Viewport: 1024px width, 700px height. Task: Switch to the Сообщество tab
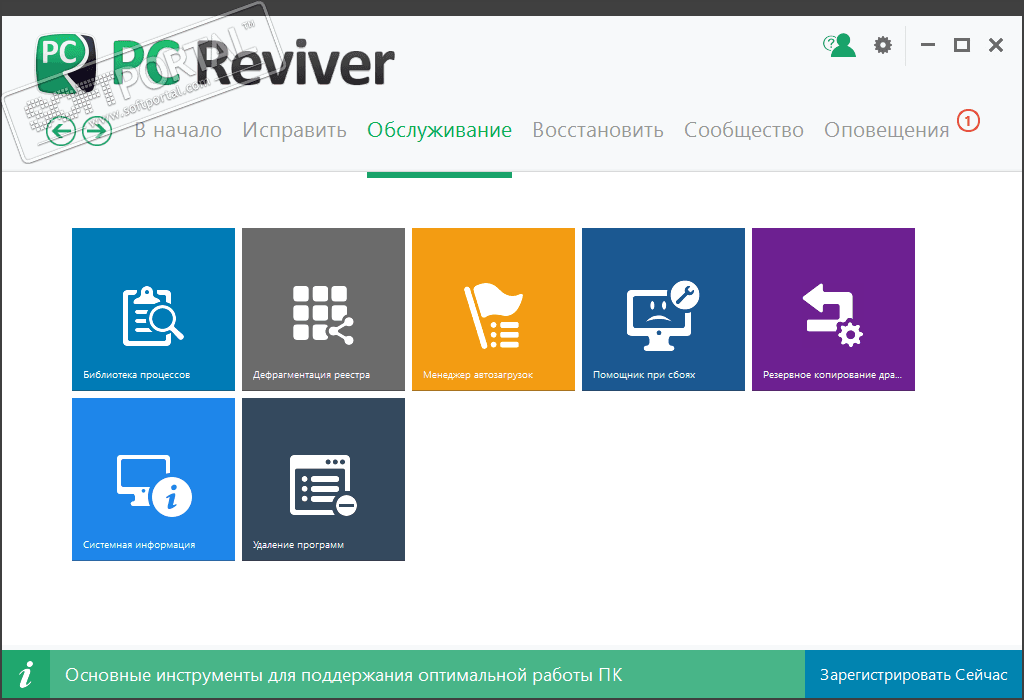(x=744, y=130)
